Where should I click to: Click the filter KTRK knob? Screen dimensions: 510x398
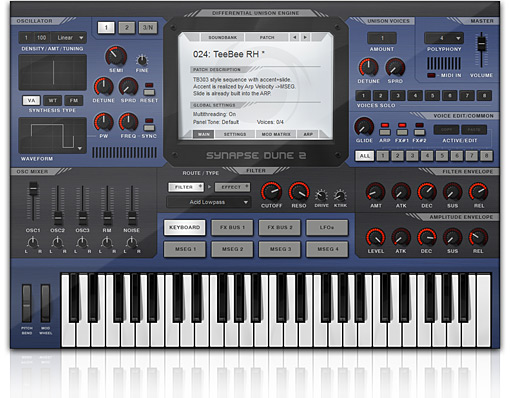point(340,195)
